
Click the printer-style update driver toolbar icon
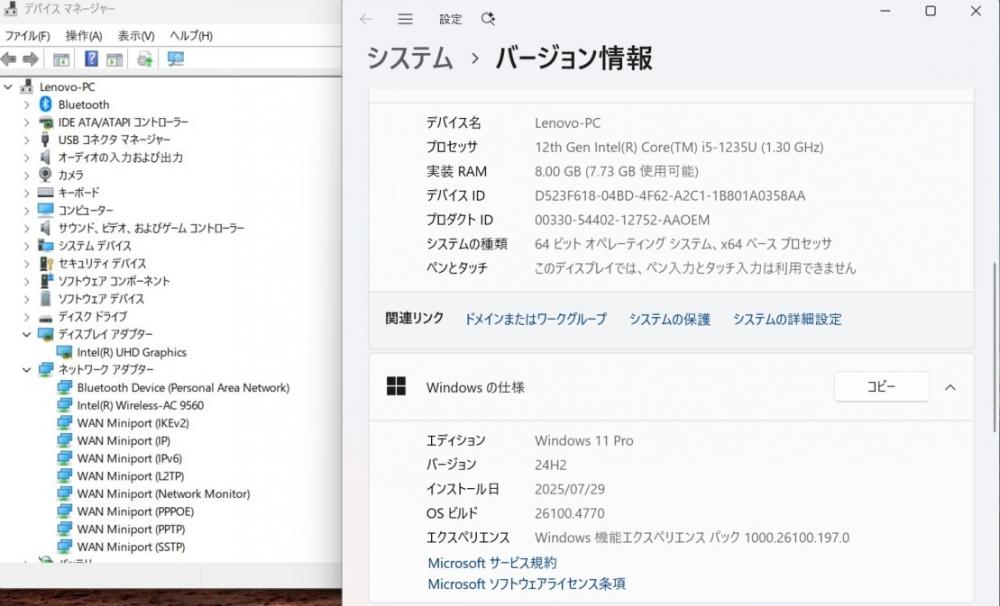pos(145,59)
